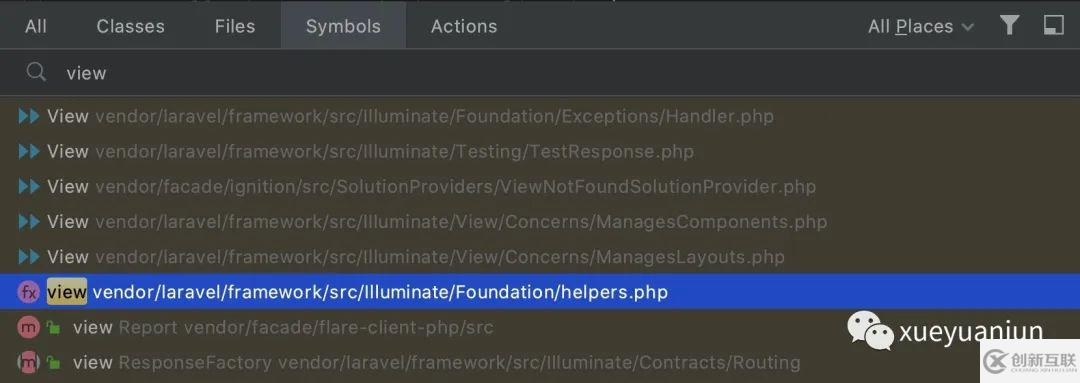1080x383 pixels.
Task: Click the alias icon for Handler.php result
Action: [x=28, y=116]
